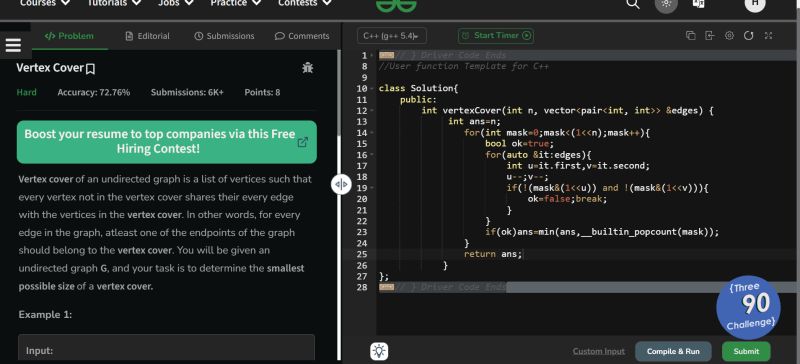The image size is (800, 364).
Task: Copy the editor code
Action: pyautogui.click(x=690, y=35)
